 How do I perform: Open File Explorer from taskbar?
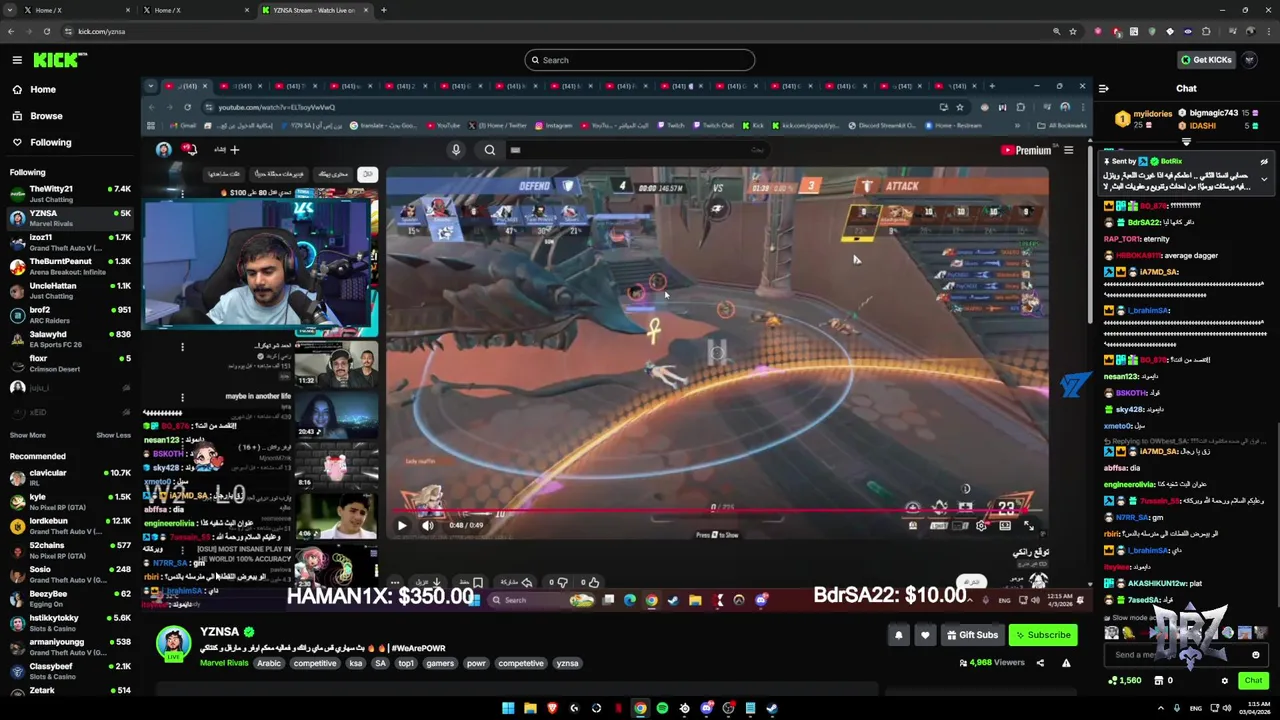point(530,709)
